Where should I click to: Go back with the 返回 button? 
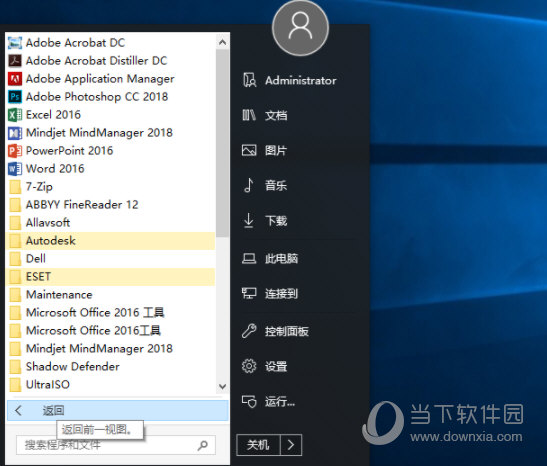click(x=118, y=411)
